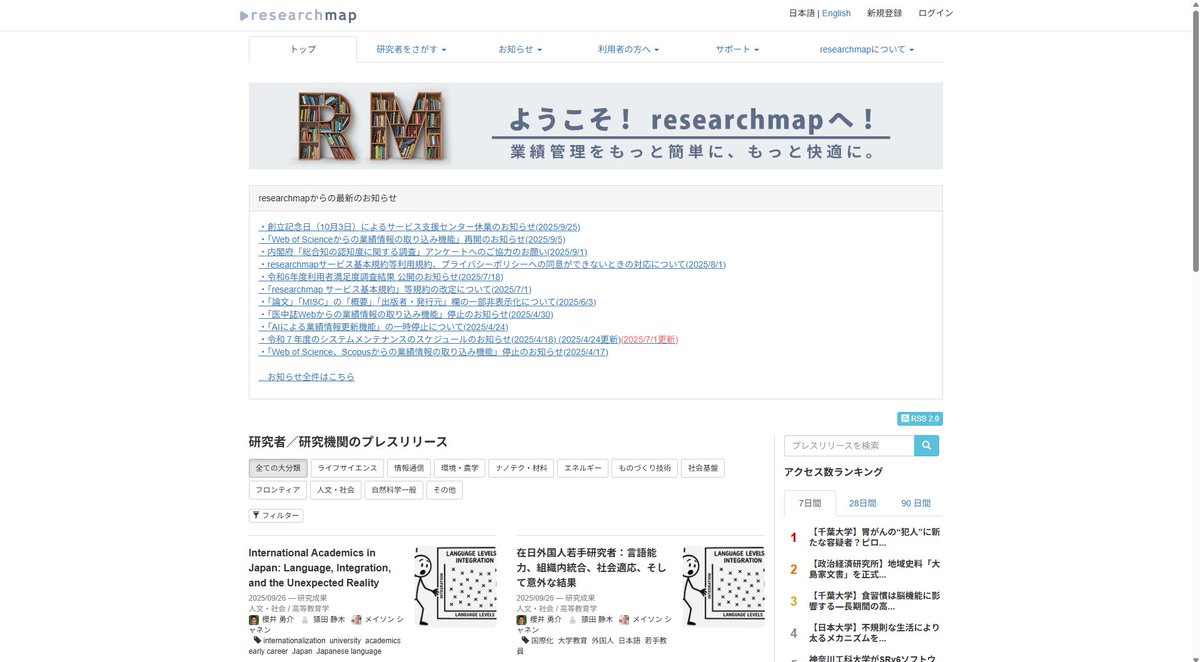Open the Web of Science、Scopus 停止 notice
Screen dimensions: 1200x662
433,352
